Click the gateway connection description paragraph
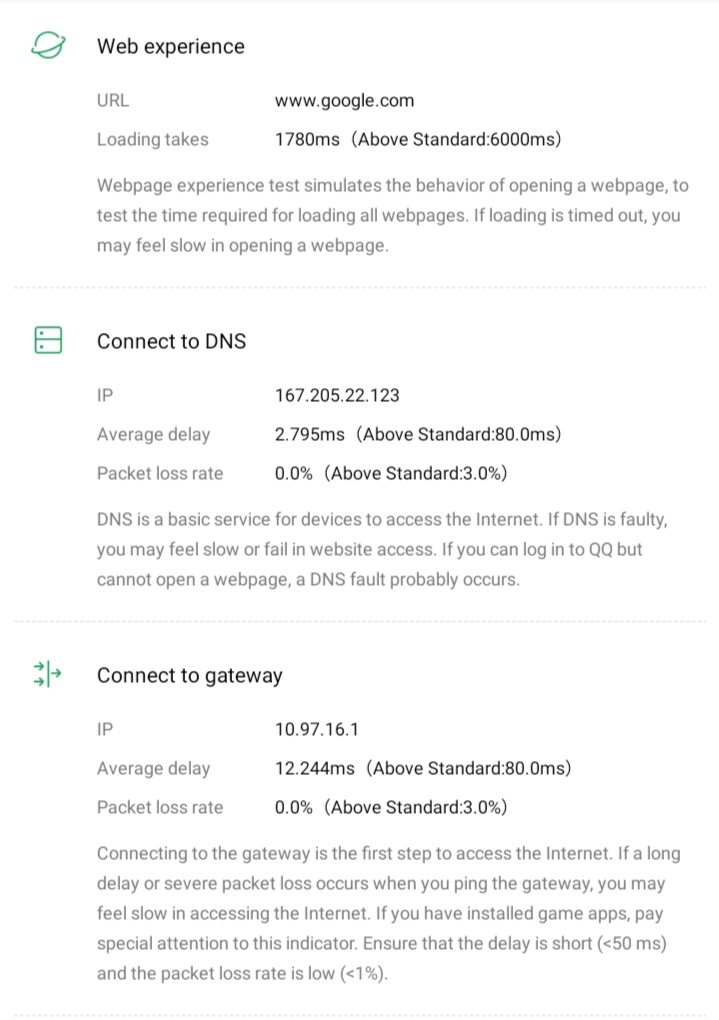Viewport: 719px width, 1020px height. click(x=388, y=913)
